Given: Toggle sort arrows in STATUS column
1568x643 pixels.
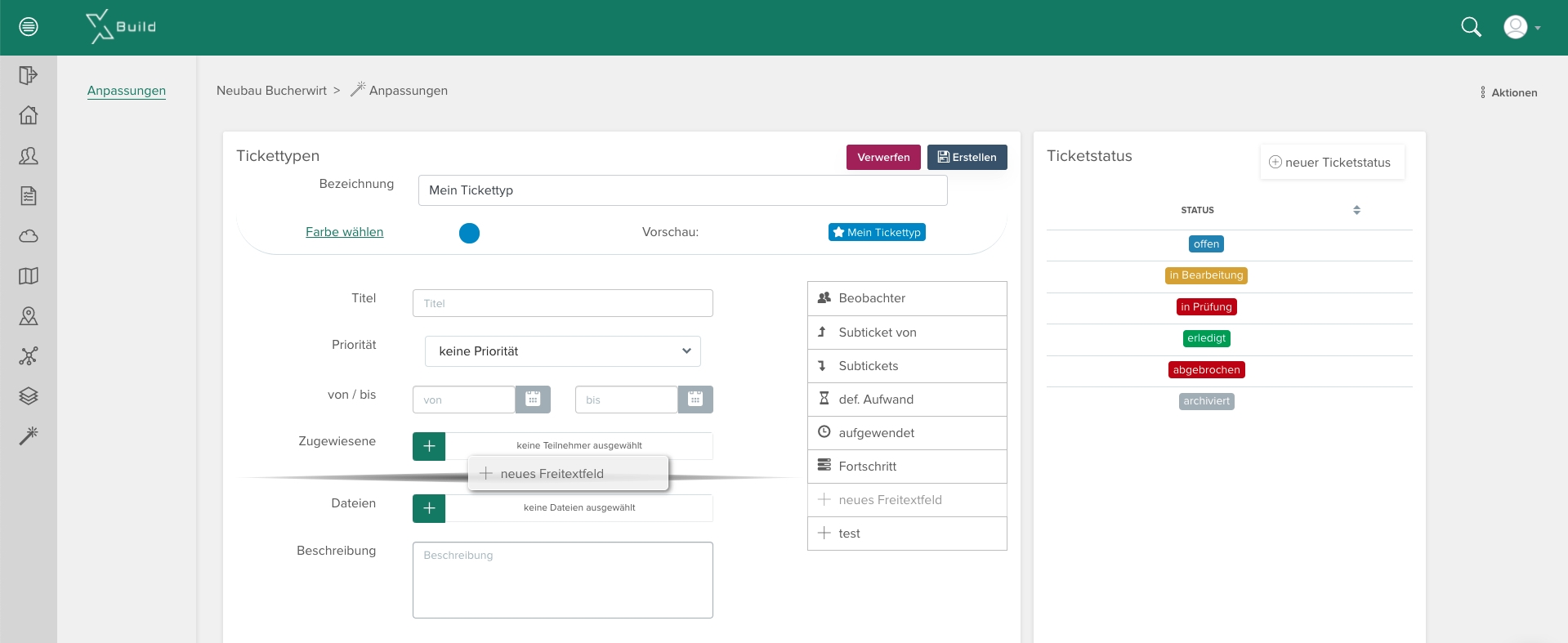Looking at the screenshot, I should (x=1356, y=210).
